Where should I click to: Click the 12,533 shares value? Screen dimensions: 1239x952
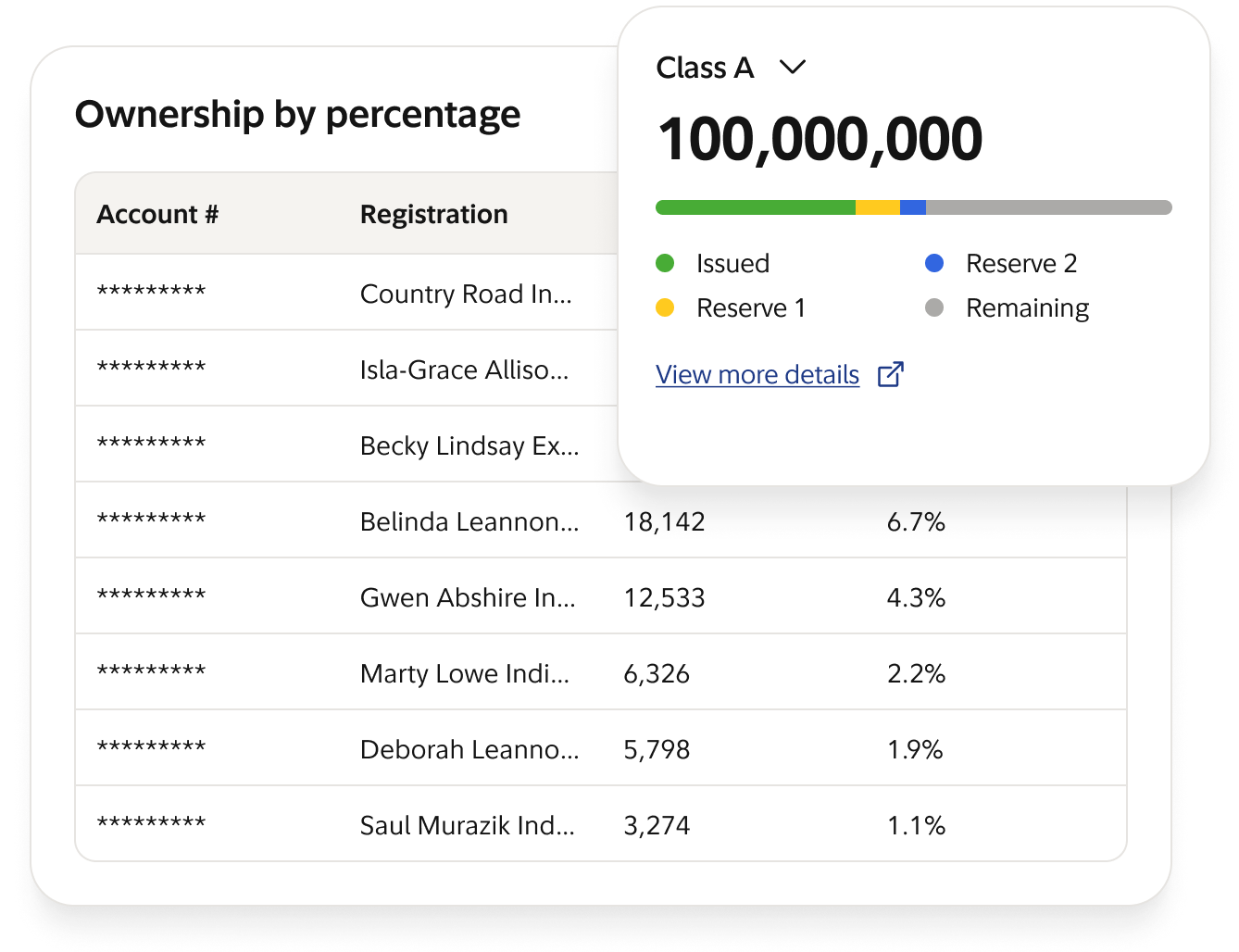click(664, 598)
